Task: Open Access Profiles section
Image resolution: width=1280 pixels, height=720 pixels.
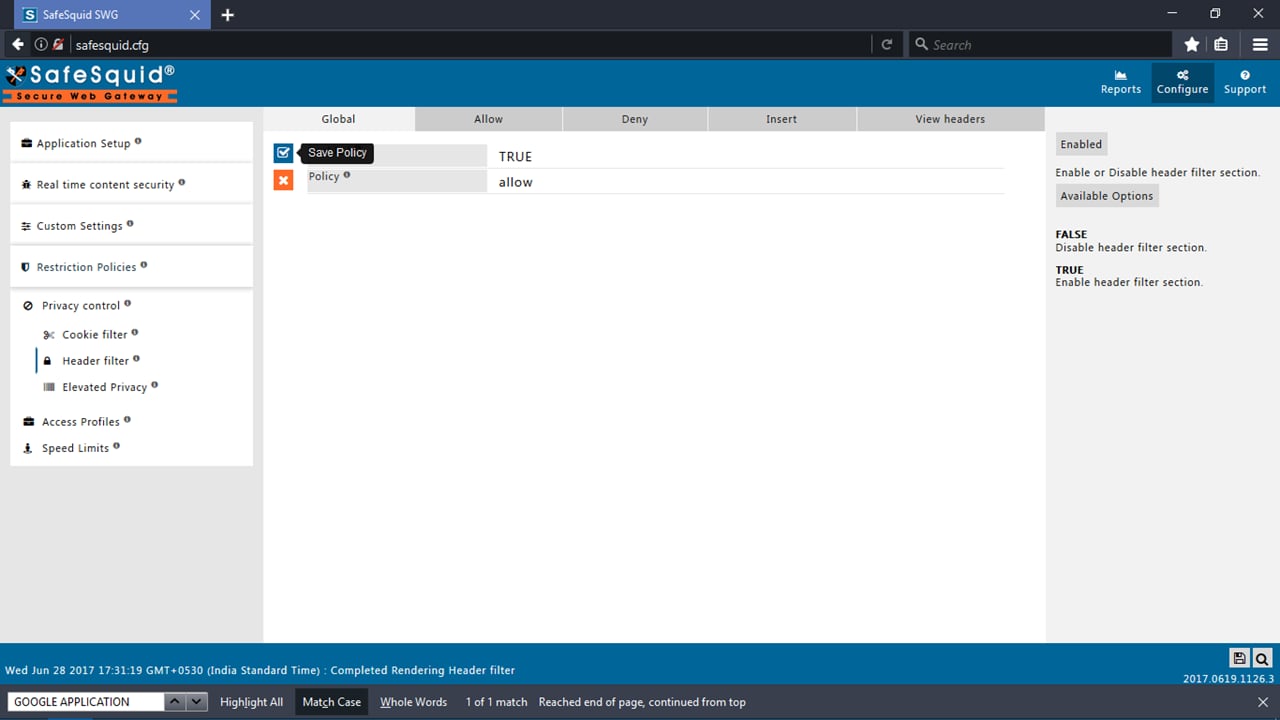Action: (x=81, y=422)
